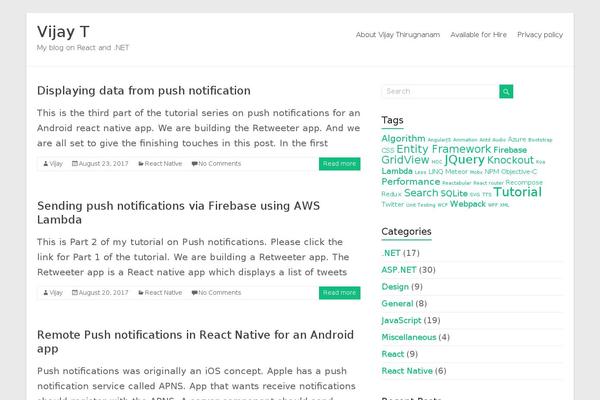
Task: Open React Native category on August 23 post
Action: pyautogui.click(x=163, y=164)
